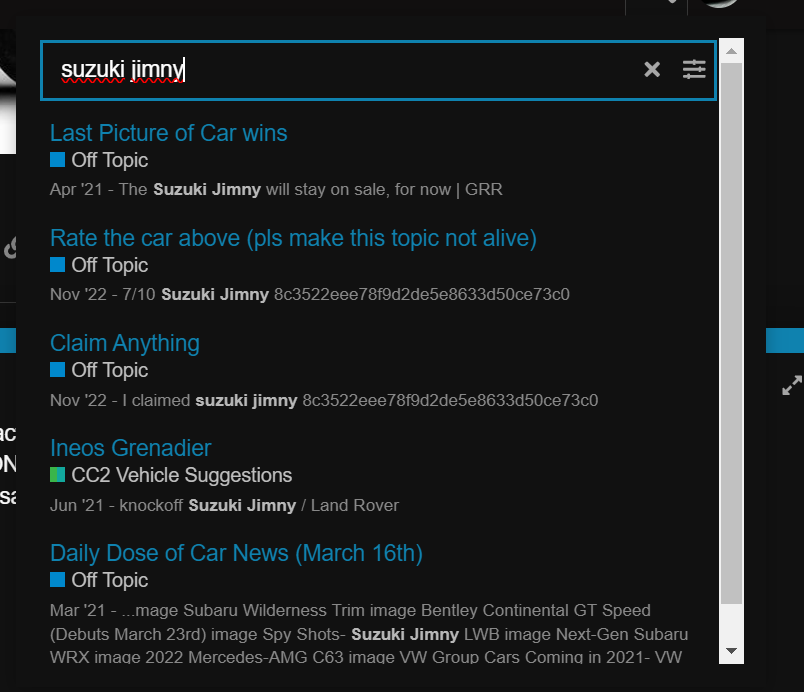Image resolution: width=804 pixels, height=692 pixels.
Task: Click the scrollbar up arrow
Action: tap(731, 51)
